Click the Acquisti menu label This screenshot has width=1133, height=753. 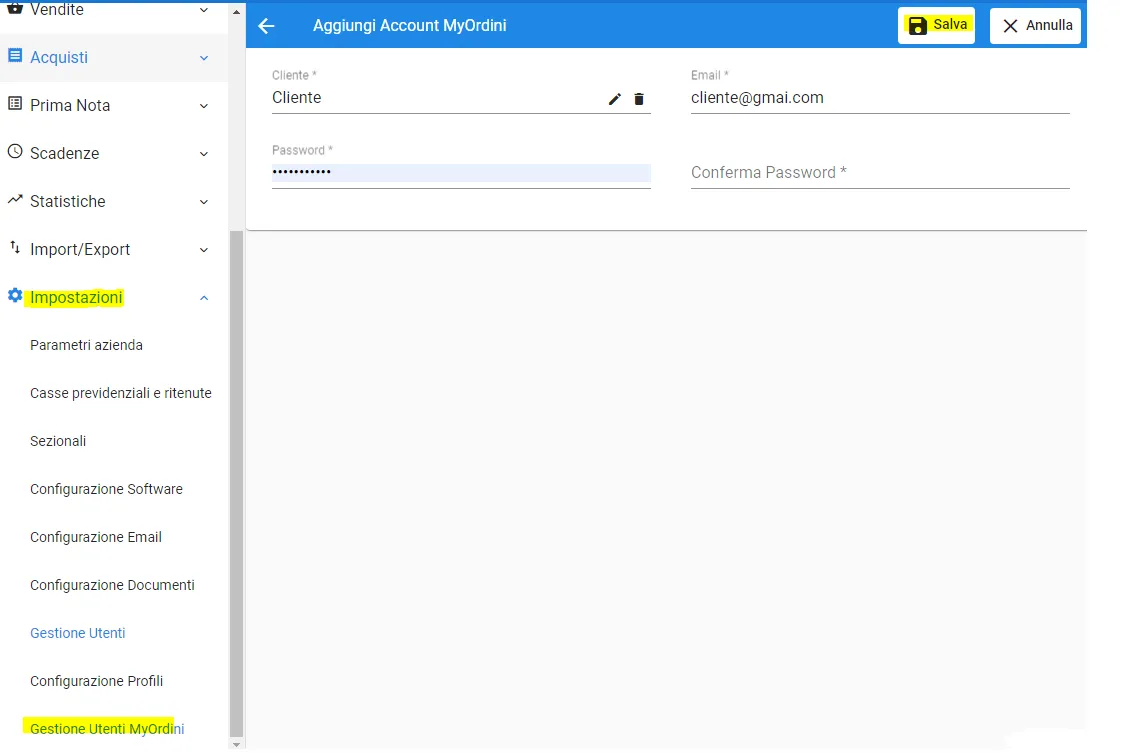coord(59,57)
